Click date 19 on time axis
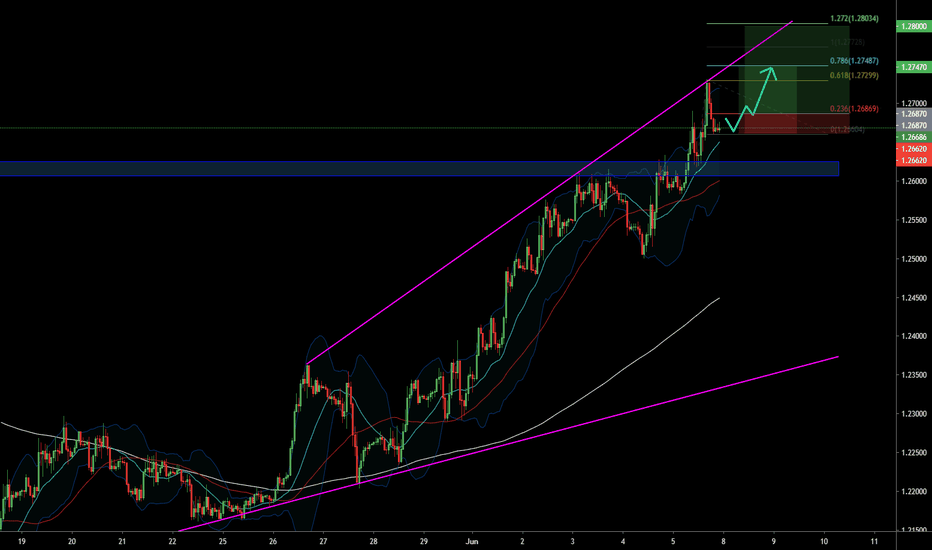932x550 pixels. [x=21, y=542]
